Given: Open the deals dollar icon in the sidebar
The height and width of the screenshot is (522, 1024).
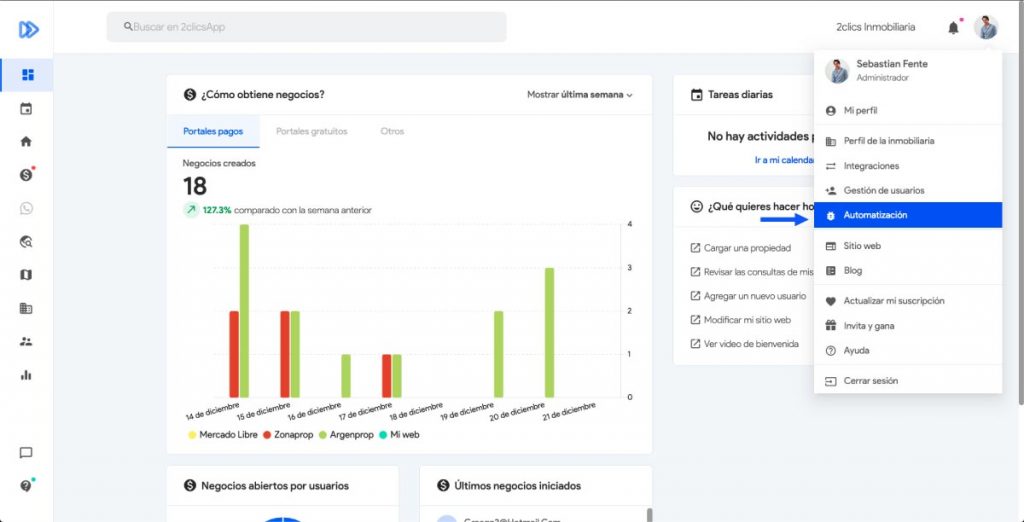Looking at the screenshot, I should click(x=27, y=174).
